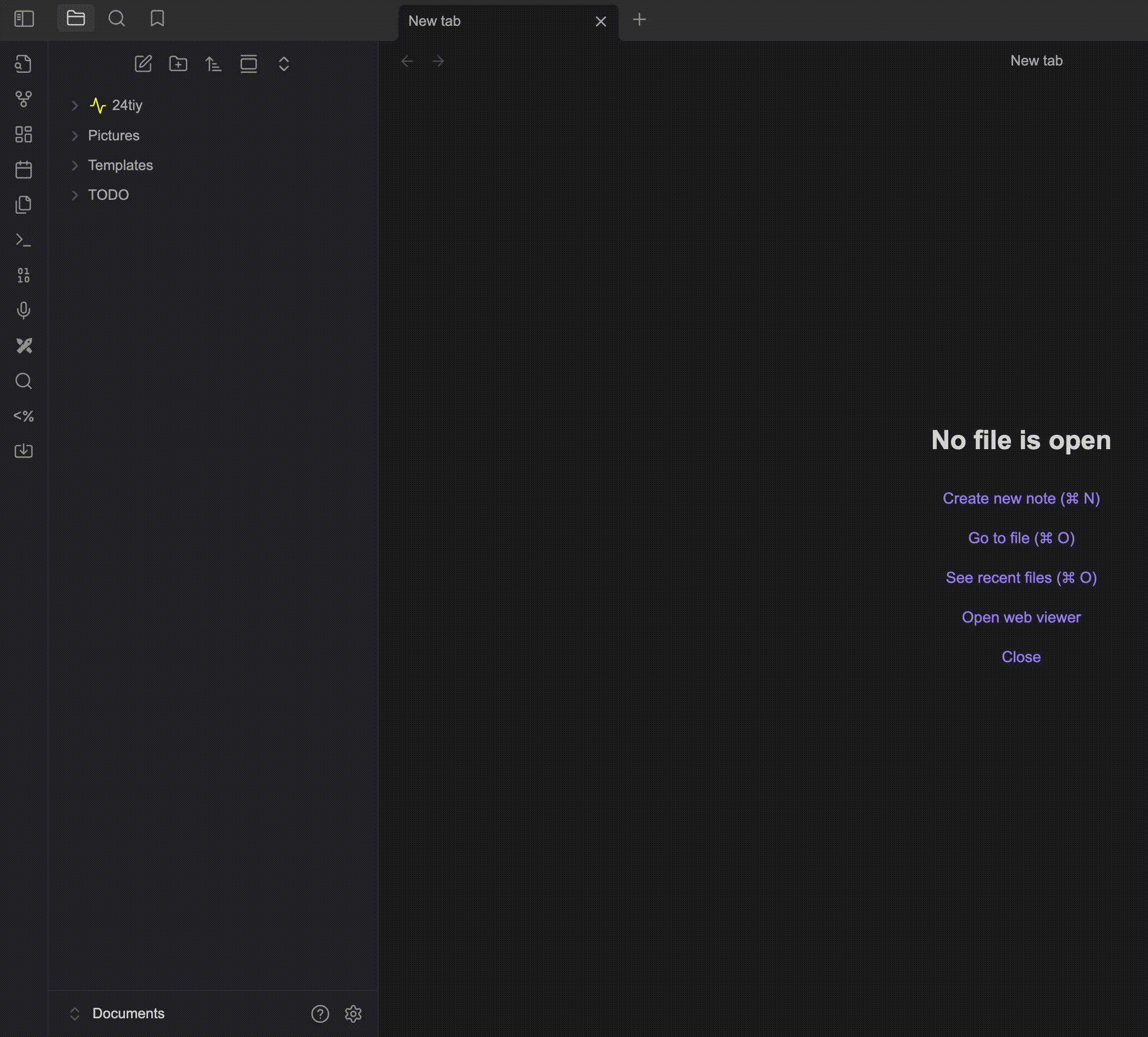Expand or collapse all folders
Image resolution: width=1148 pixels, height=1037 pixels.
[x=283, y=64]
